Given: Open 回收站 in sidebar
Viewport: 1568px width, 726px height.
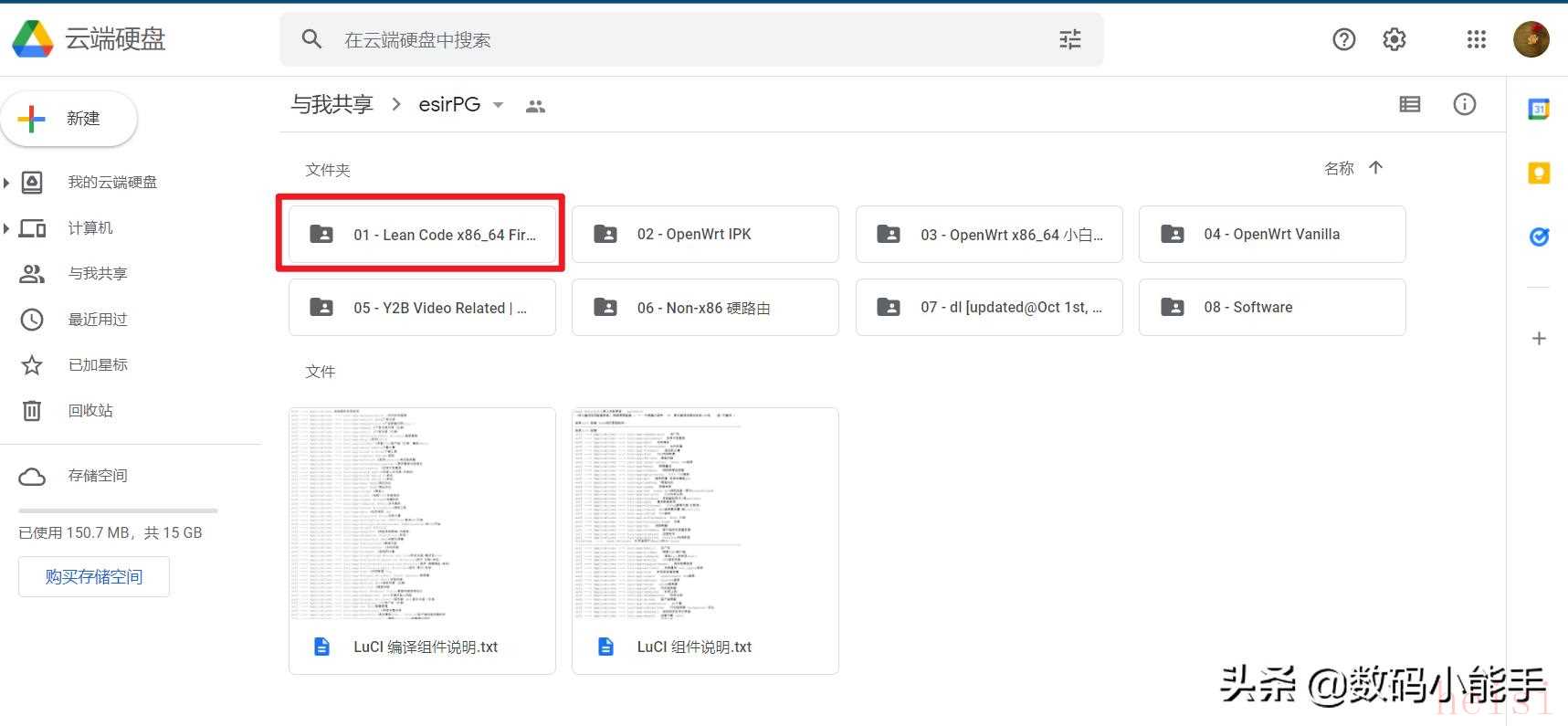Looking at the screenshot, I should click(x=90, y=411).
